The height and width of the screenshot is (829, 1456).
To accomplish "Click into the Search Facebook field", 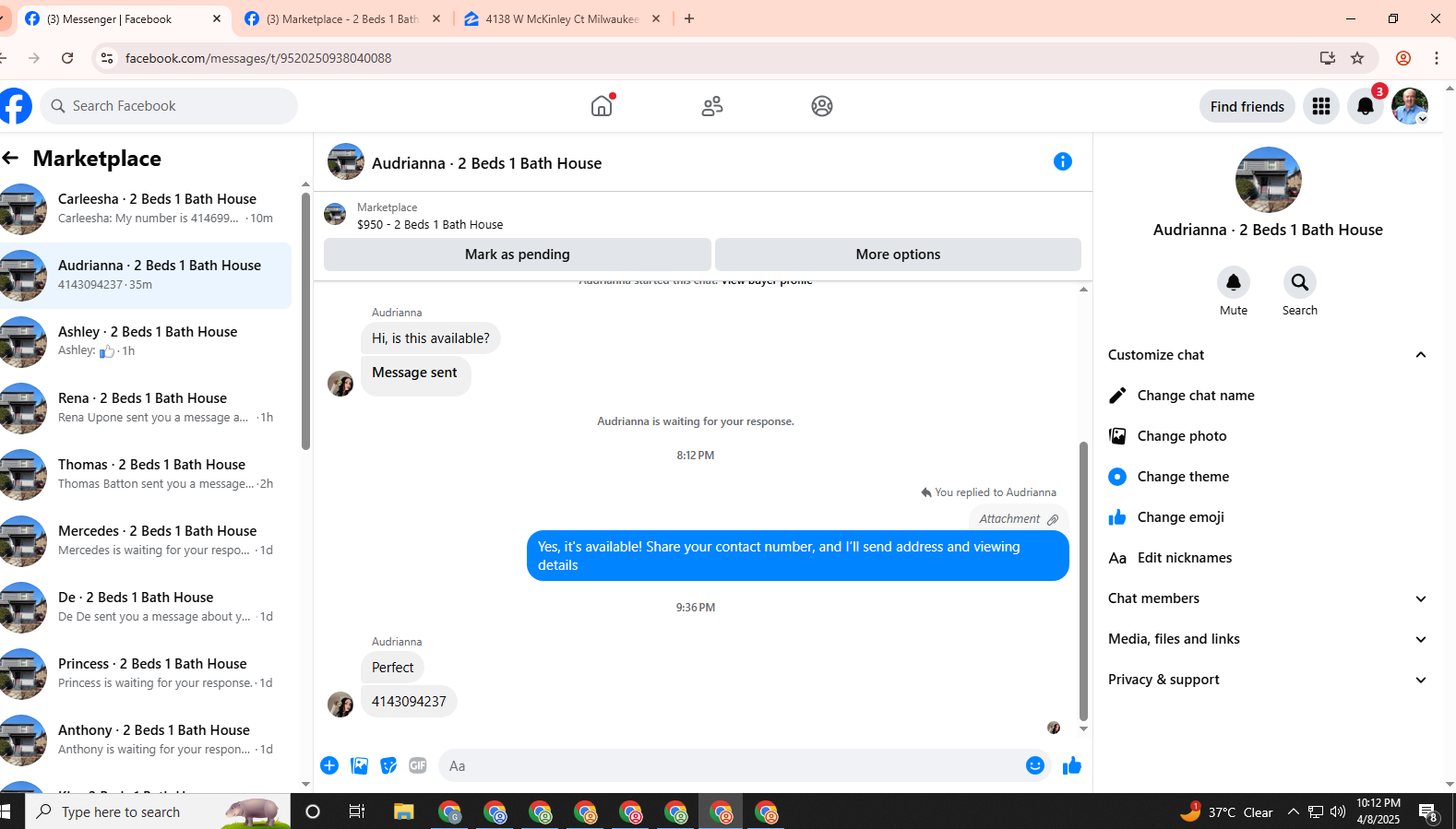I will click(169, 106).
